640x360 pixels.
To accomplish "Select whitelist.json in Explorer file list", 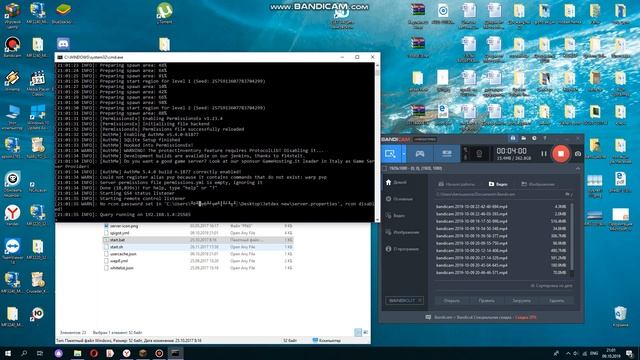I will tap(122, 268).
